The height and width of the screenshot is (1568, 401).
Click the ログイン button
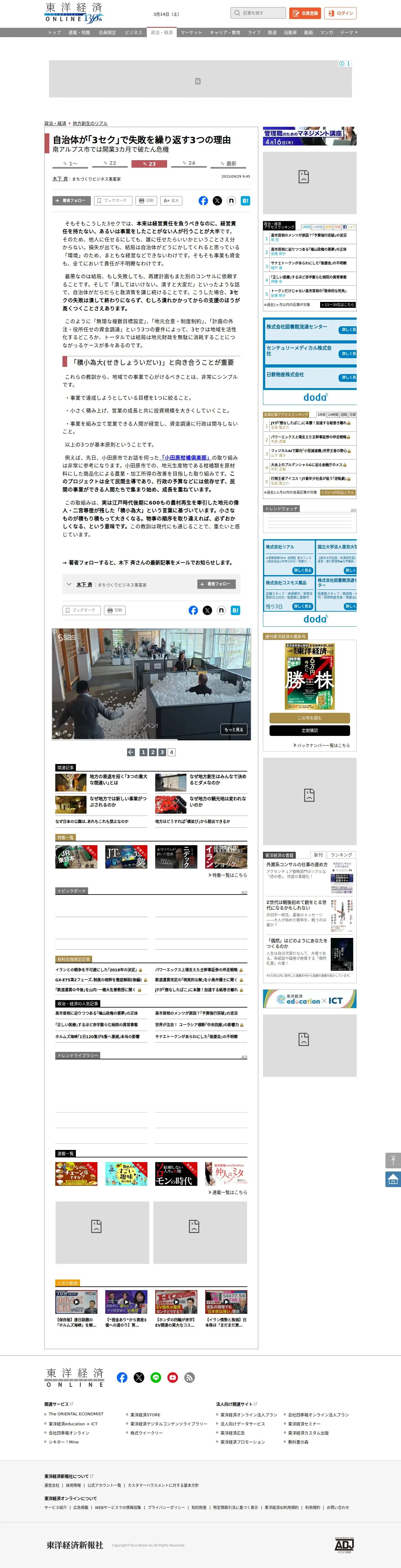coord(340,13)
